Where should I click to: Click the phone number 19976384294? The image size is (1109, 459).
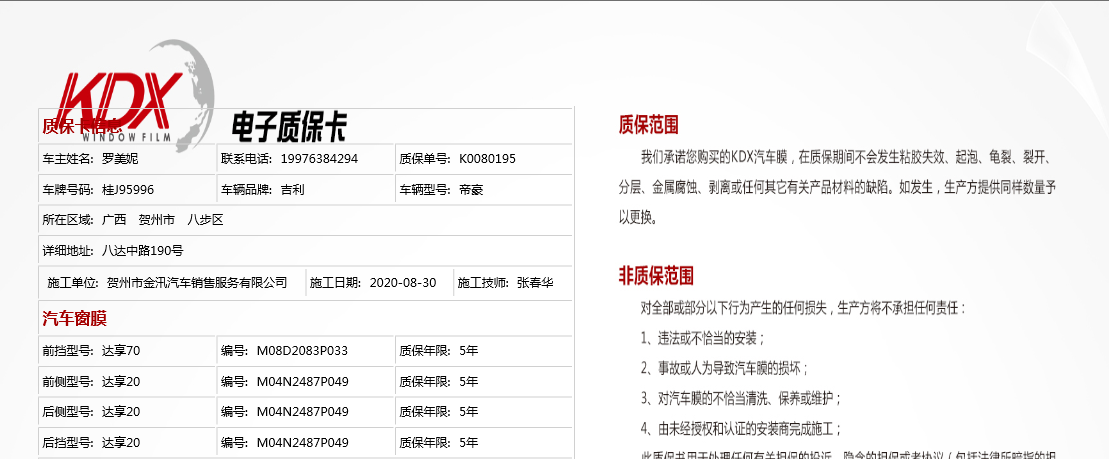click(319, 158)
